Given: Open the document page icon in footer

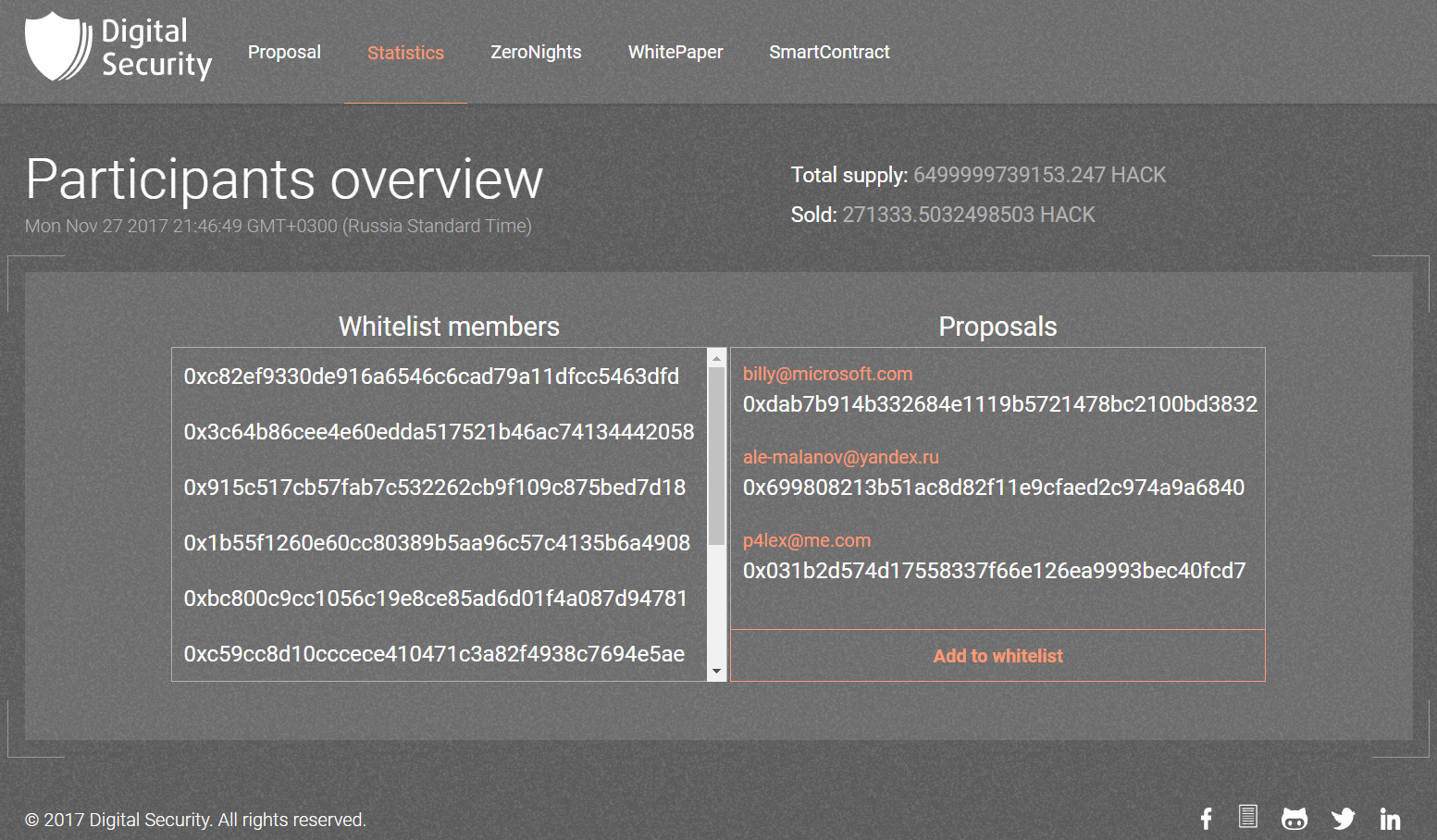Looking at the screenshot, I should pyautogui.click(x=1247, y=816).
